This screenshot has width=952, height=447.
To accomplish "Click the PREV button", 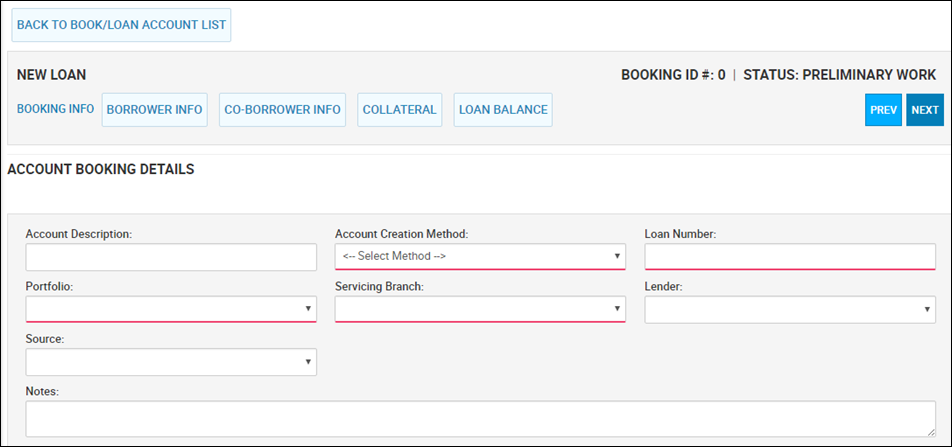I will [883, 110].
